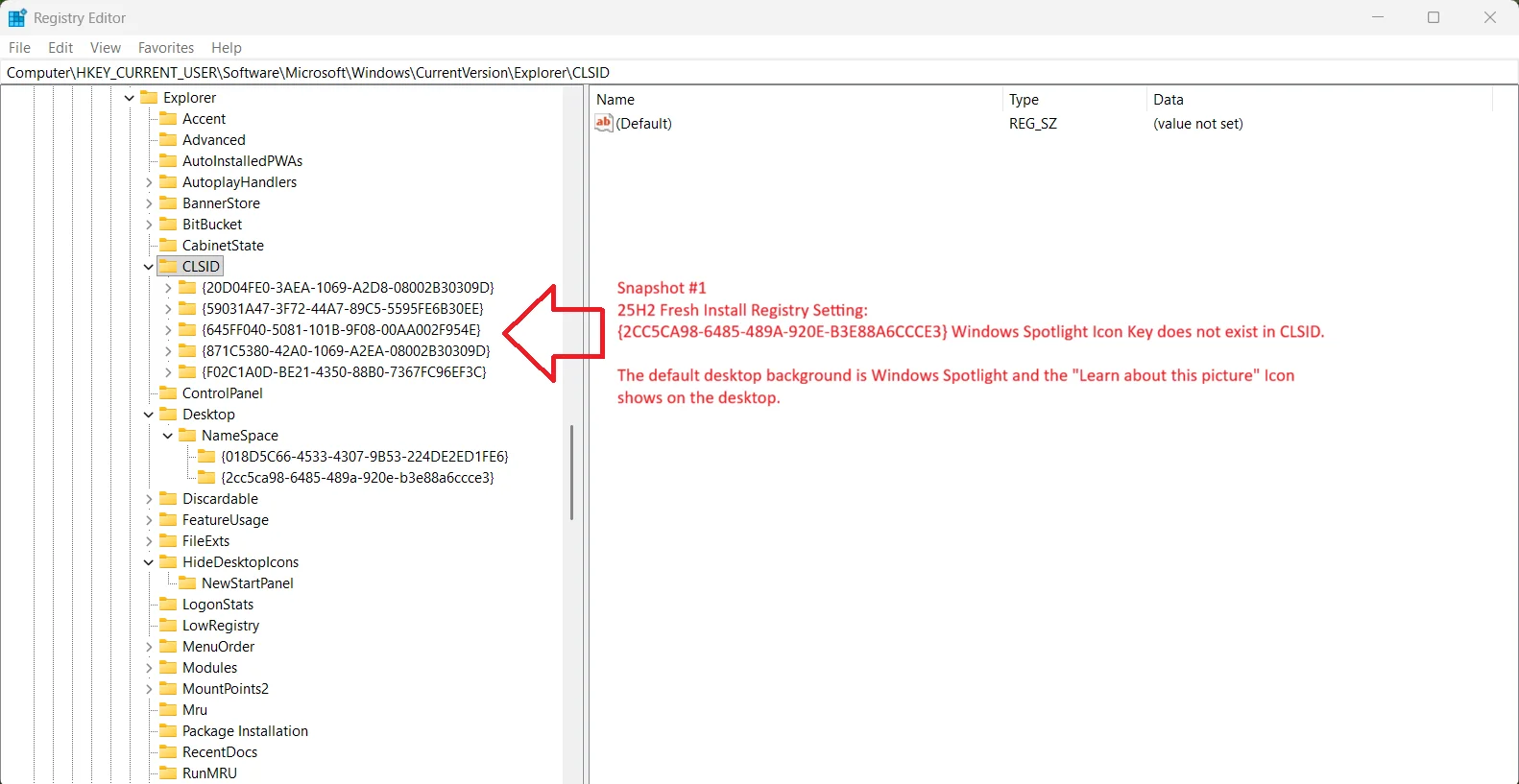This screenshot has width=1519, height=784.
Task: Click the AutoInstalledPWAs folder icon
Action: point(168,161)
